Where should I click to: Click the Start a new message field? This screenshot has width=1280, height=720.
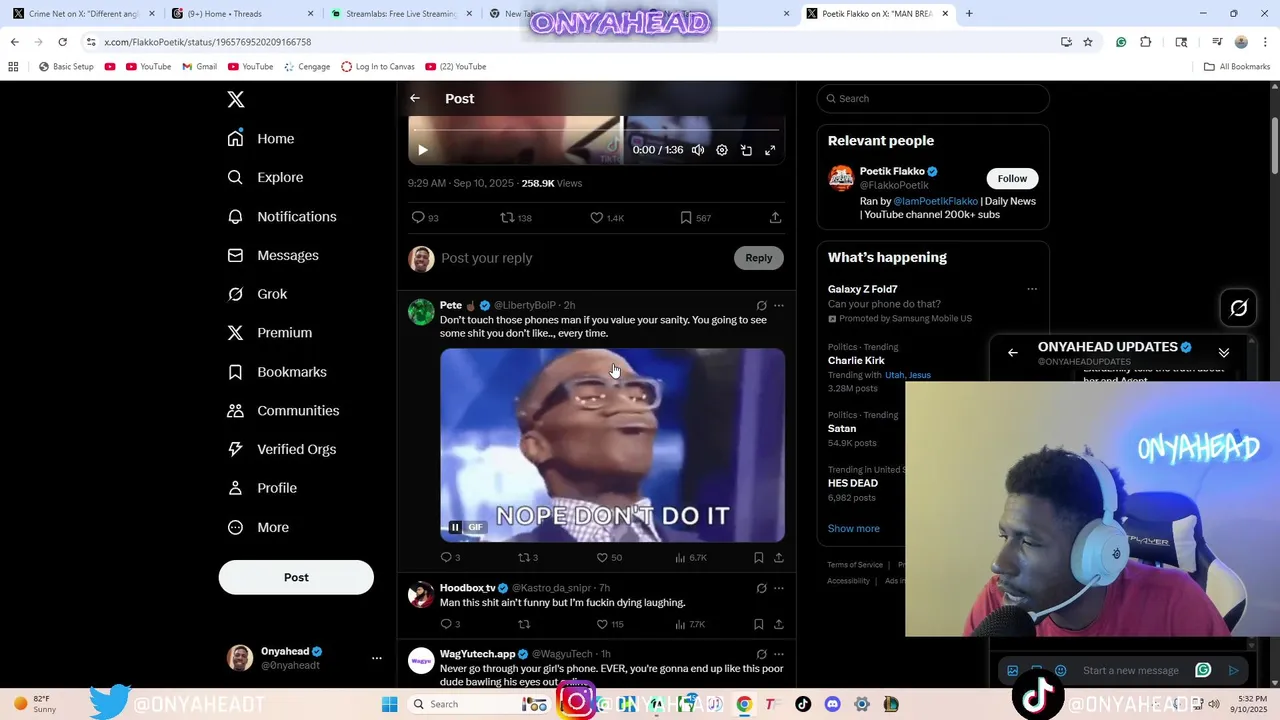pyautogui.click(x=1131, y=671)
